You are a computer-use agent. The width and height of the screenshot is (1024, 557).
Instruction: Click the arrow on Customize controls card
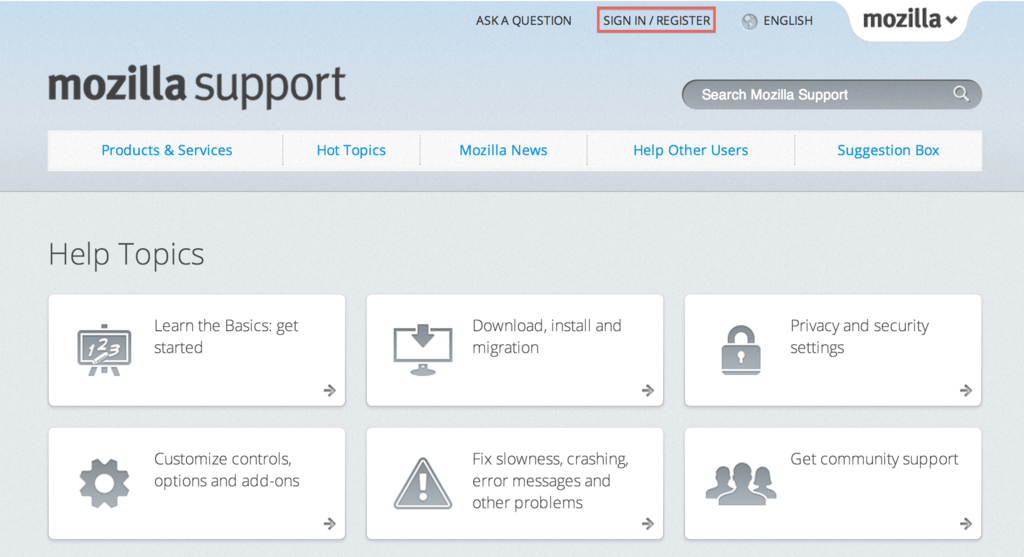[330, 523]
